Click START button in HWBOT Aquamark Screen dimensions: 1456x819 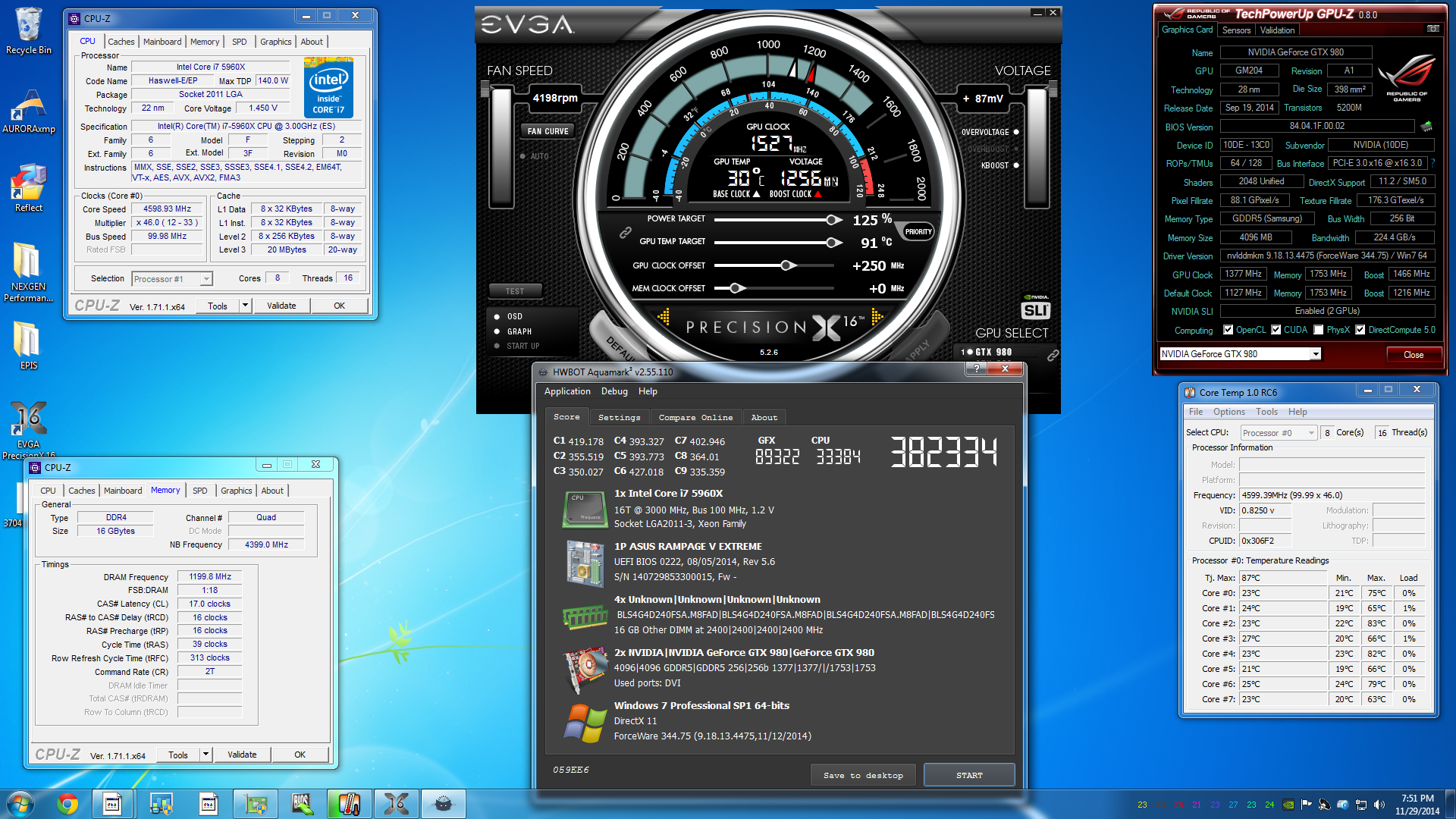point(969,775)
